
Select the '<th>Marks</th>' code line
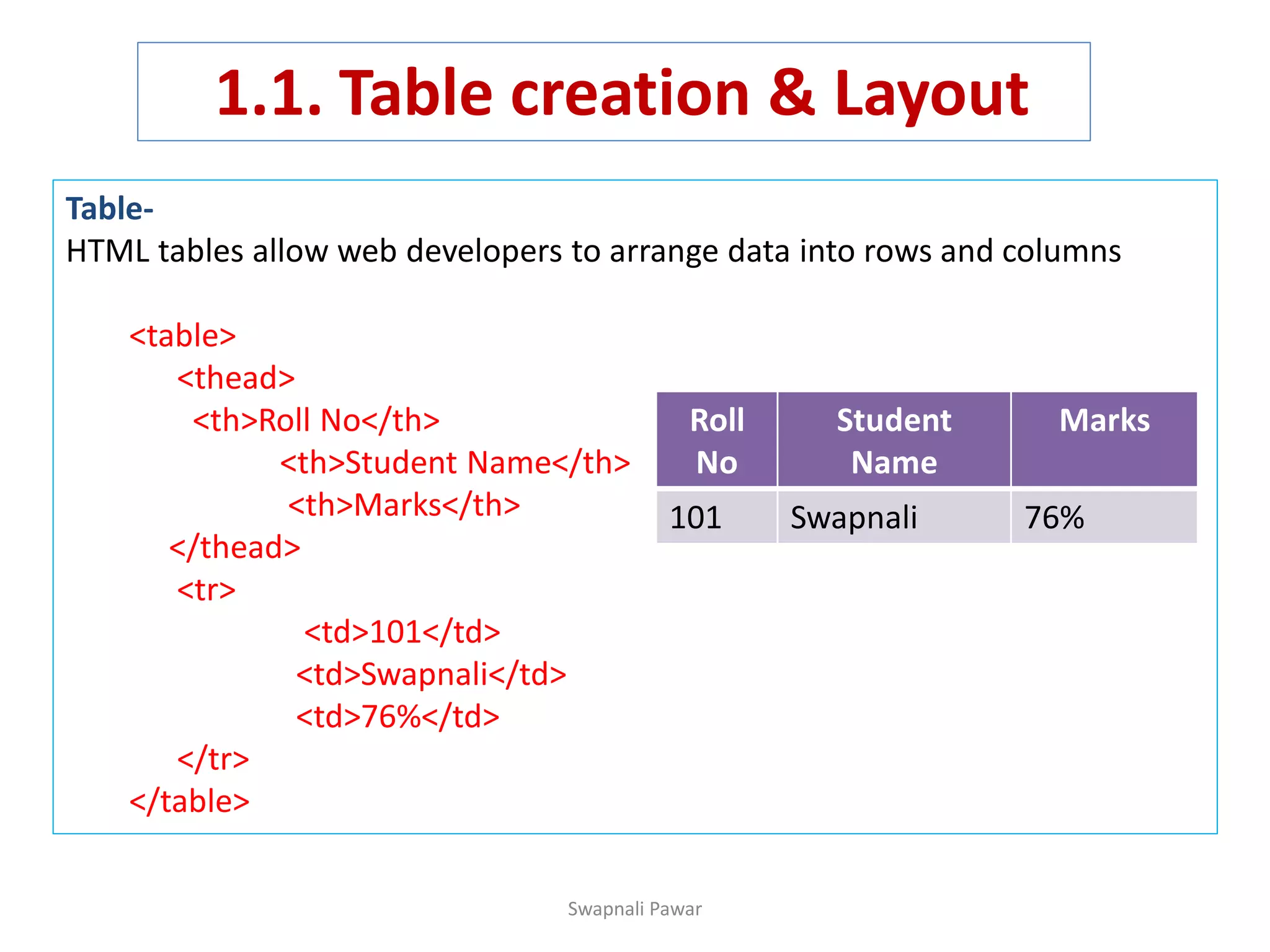404,505
